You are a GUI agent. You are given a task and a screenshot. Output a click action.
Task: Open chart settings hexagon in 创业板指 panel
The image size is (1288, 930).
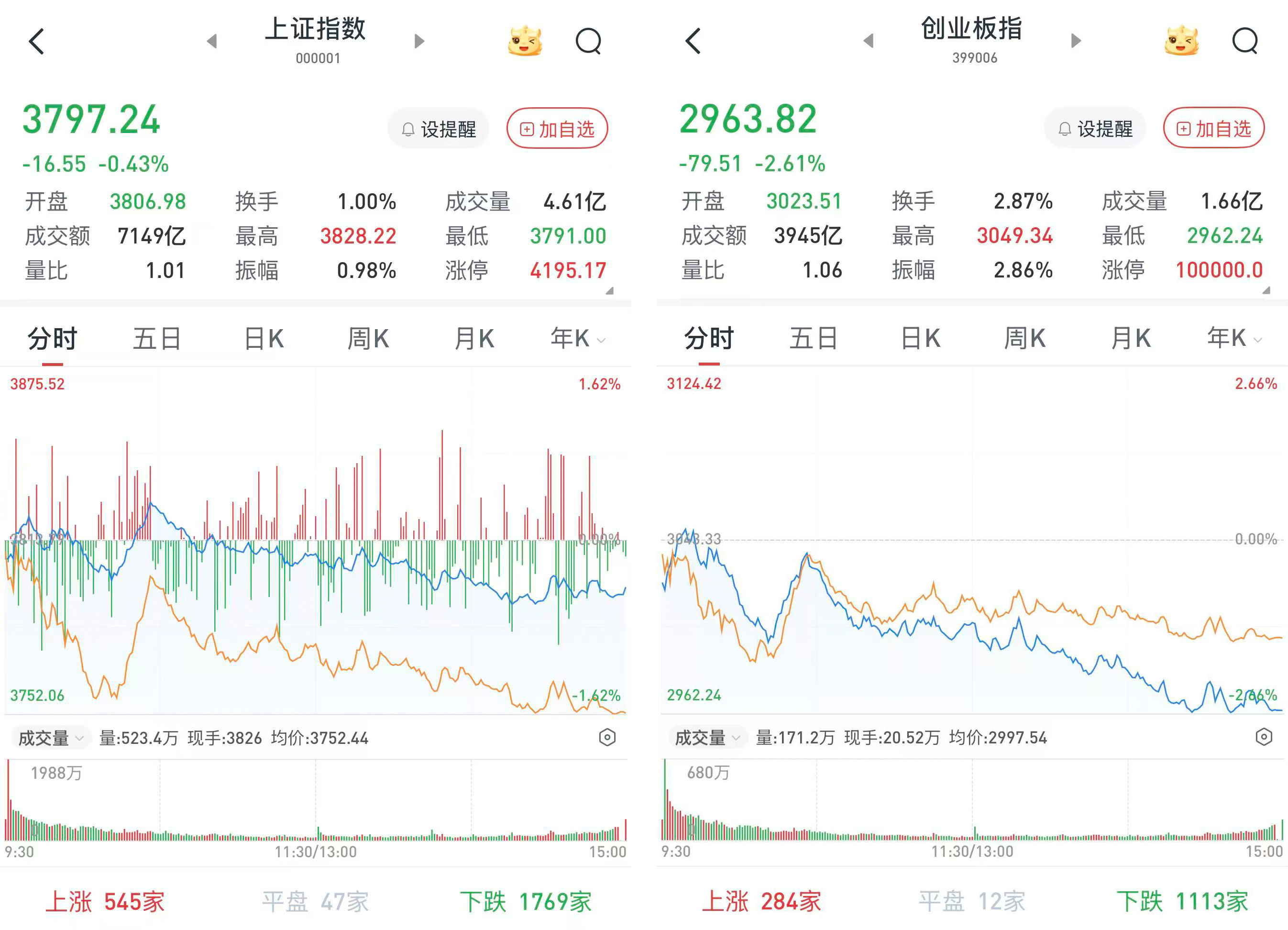[x=1264, y=737]
